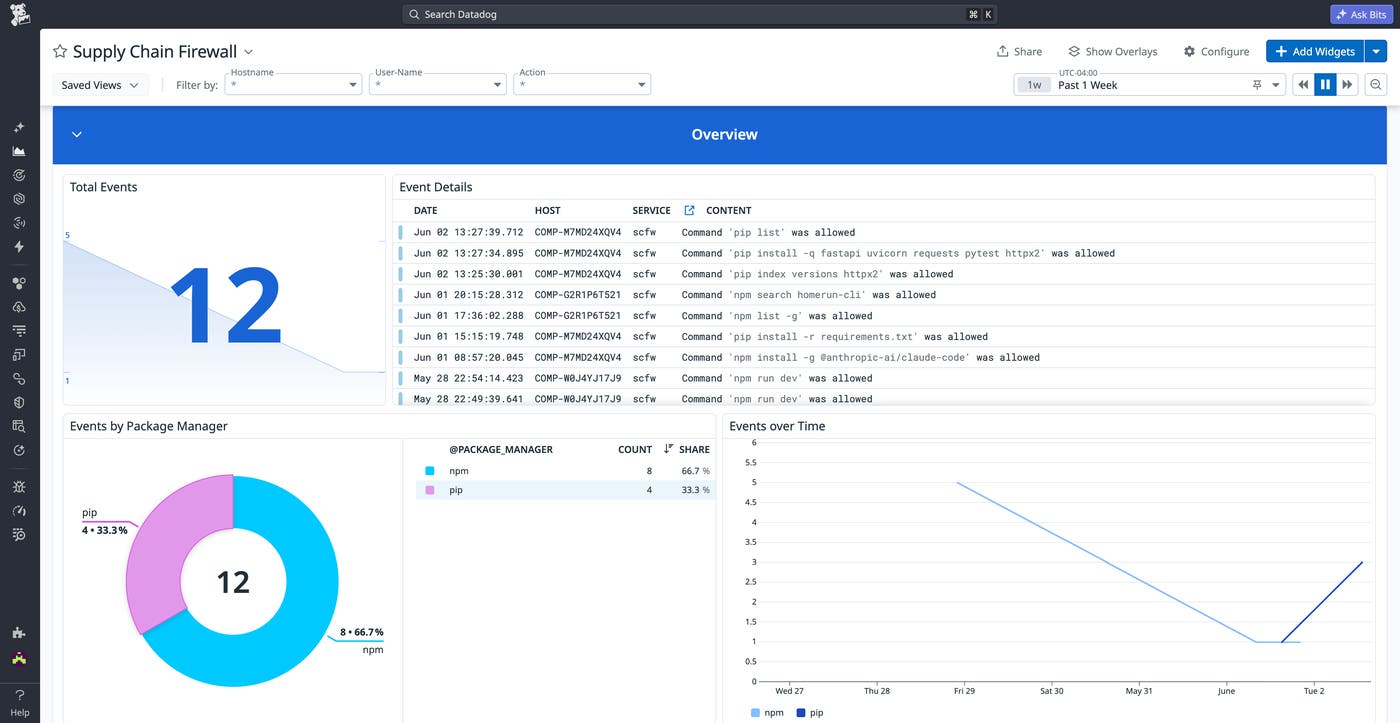Click the external link icon beside SERVICE
This screenshot has width=1400, height=723.
coord(689,210)
